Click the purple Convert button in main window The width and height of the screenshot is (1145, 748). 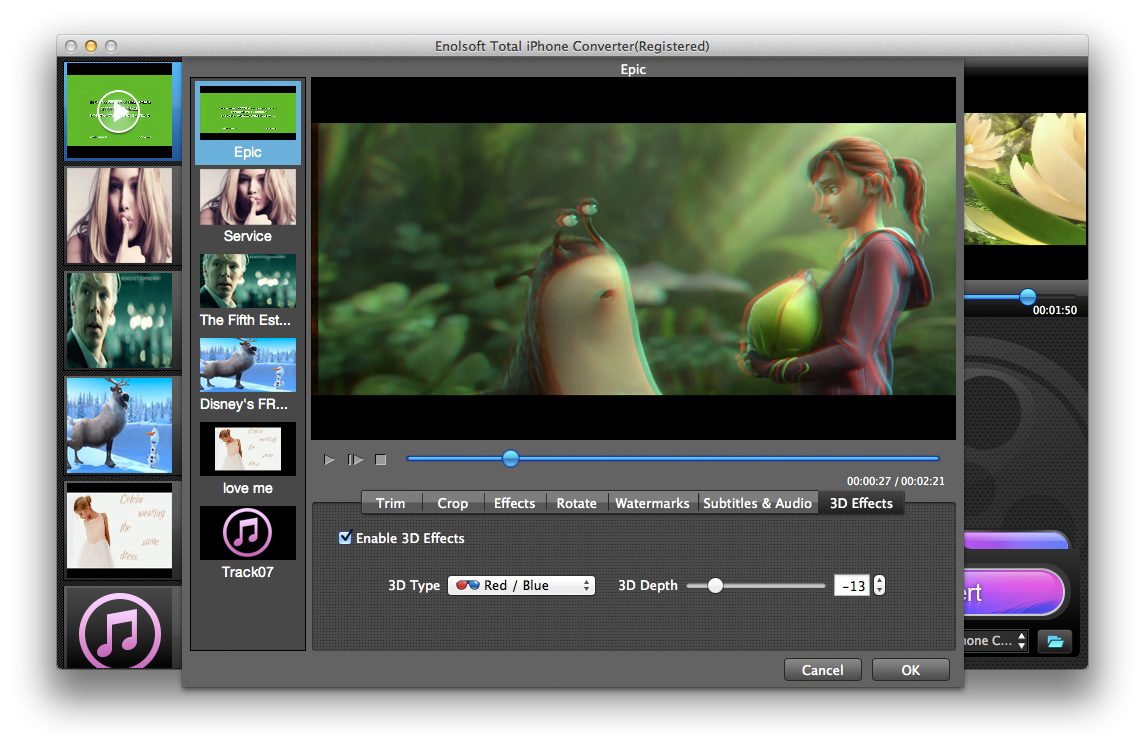(x=1013, y=592)
